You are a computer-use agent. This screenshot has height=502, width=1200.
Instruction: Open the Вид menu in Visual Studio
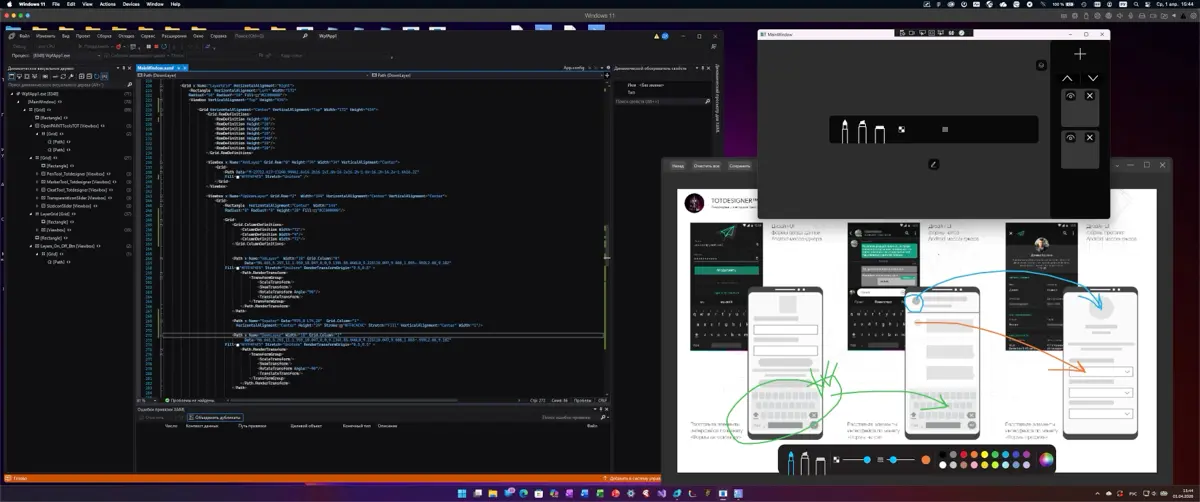65,36
